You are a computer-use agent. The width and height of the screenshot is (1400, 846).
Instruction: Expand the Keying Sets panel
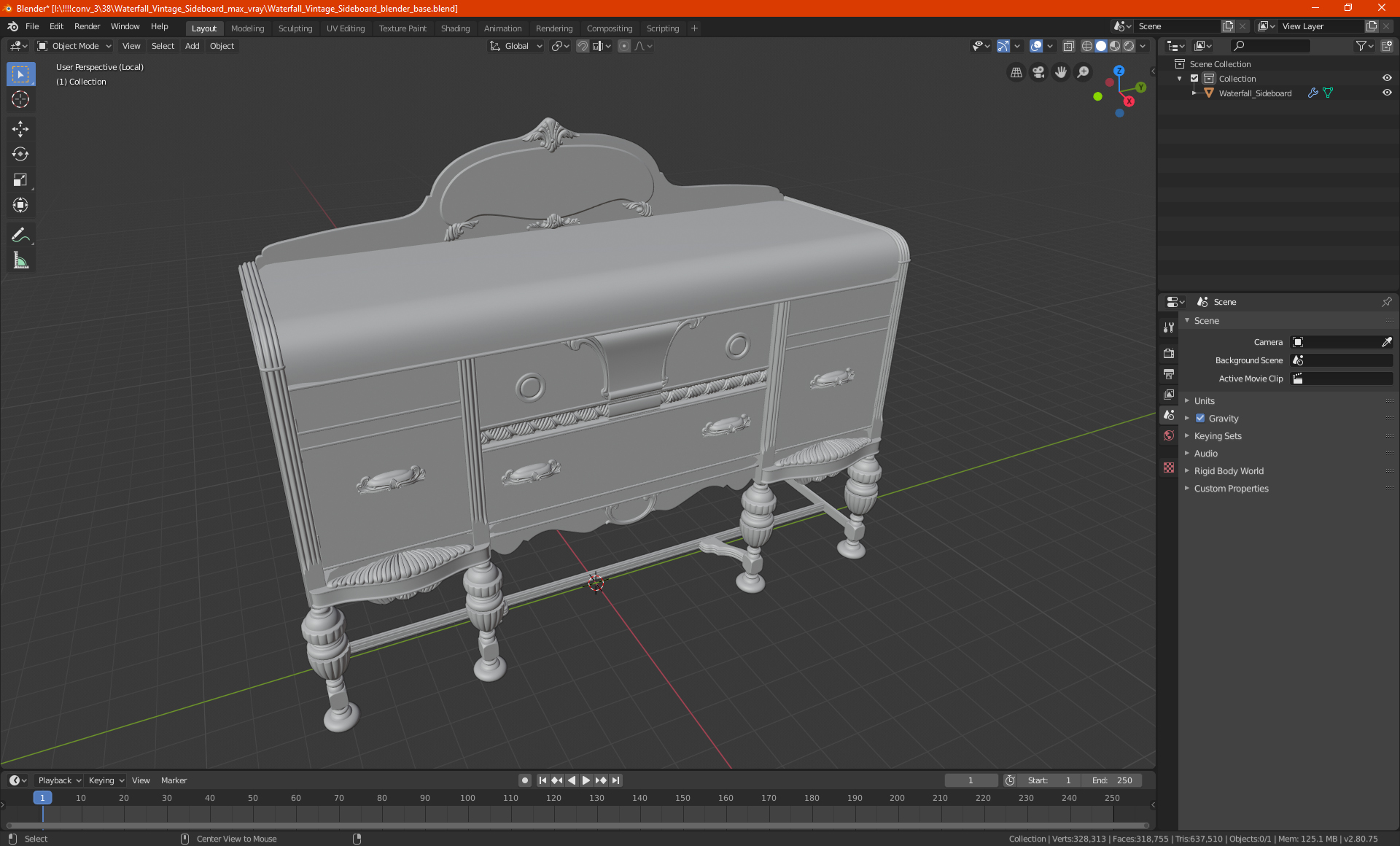pos(1217,436)
